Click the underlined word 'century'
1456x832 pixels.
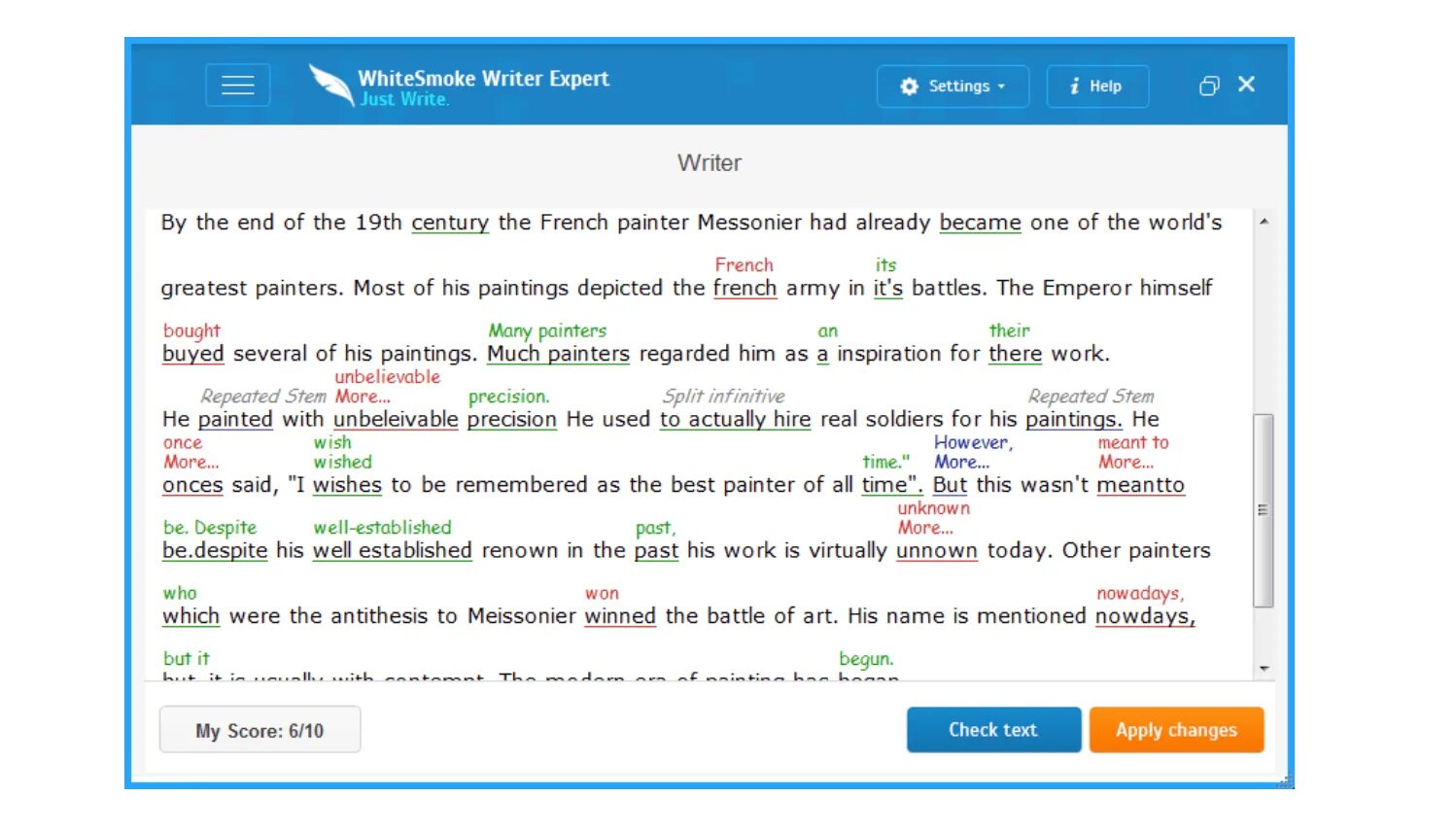coord(450,223)
